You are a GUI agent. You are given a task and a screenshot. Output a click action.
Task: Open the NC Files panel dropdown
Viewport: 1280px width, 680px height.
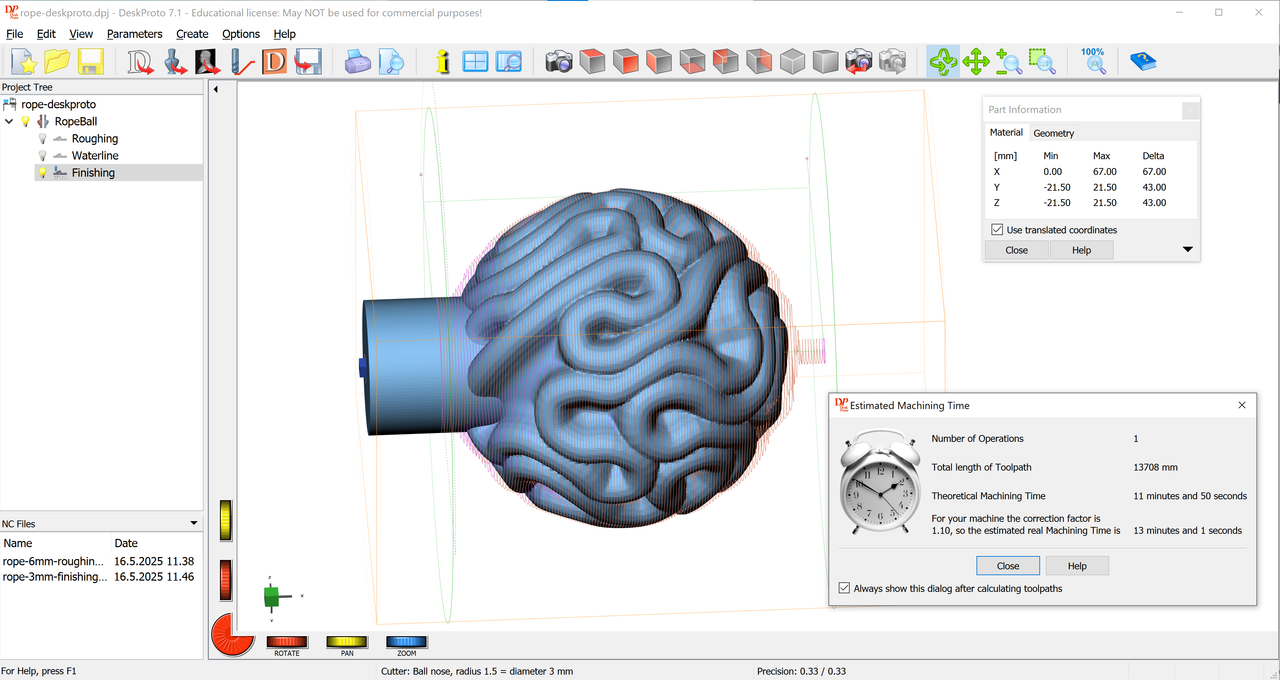193,522
